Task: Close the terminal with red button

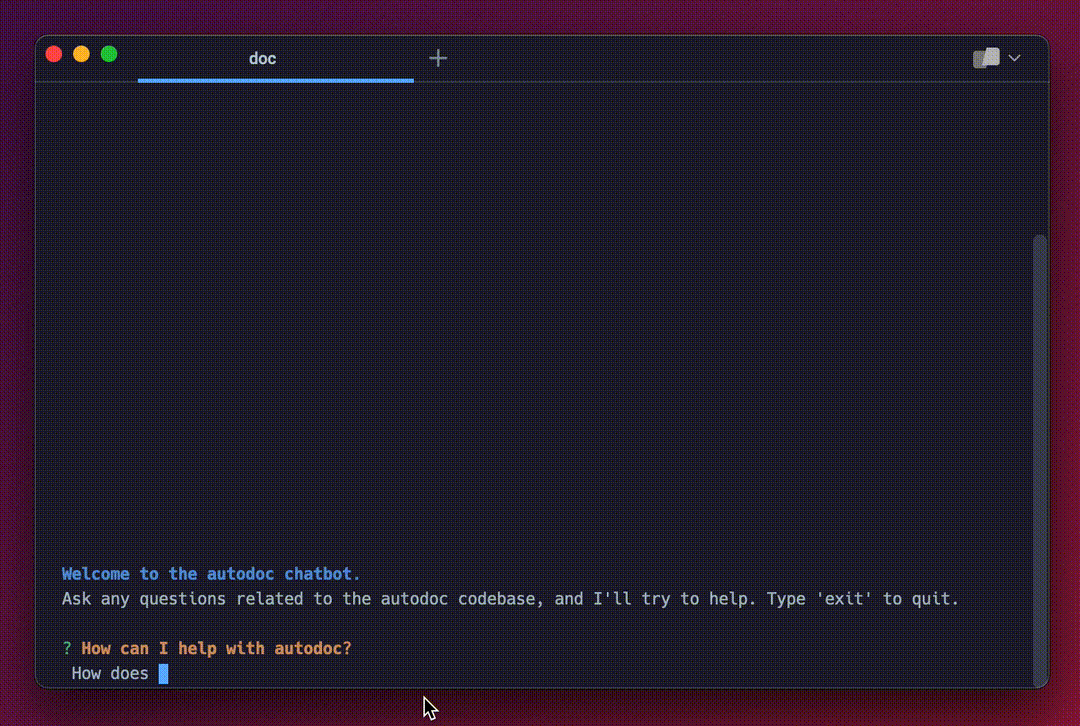Action: (54, 54)
